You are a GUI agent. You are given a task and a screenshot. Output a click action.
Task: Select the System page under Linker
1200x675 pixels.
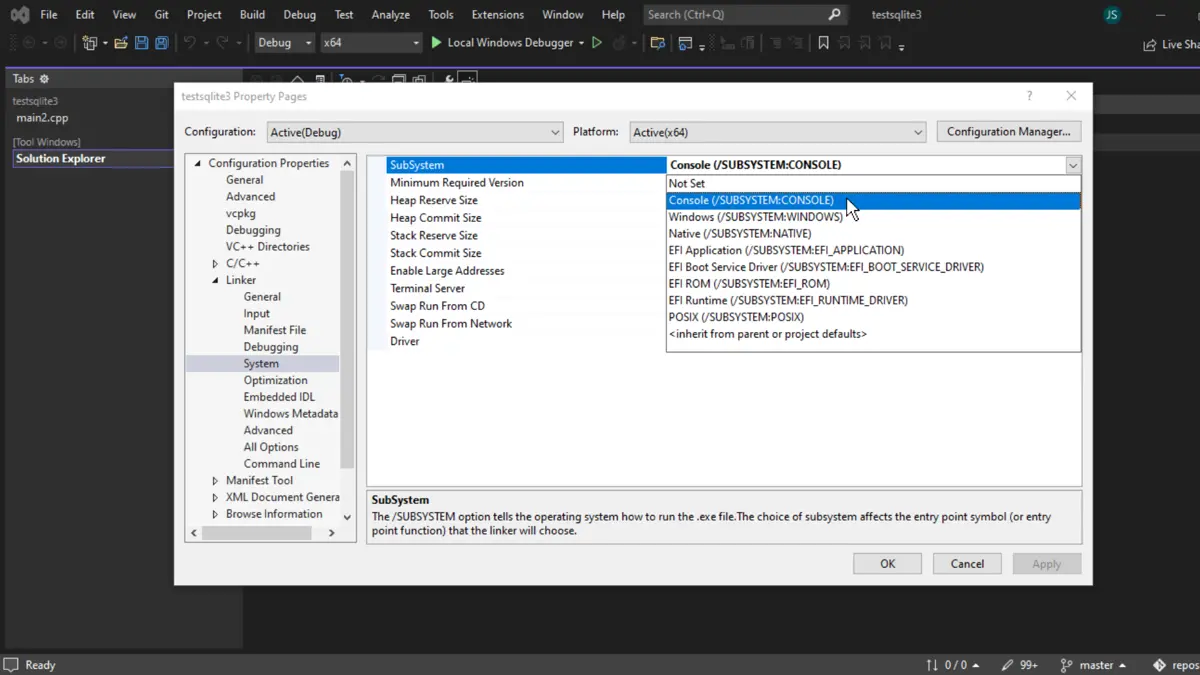[261, 364]
